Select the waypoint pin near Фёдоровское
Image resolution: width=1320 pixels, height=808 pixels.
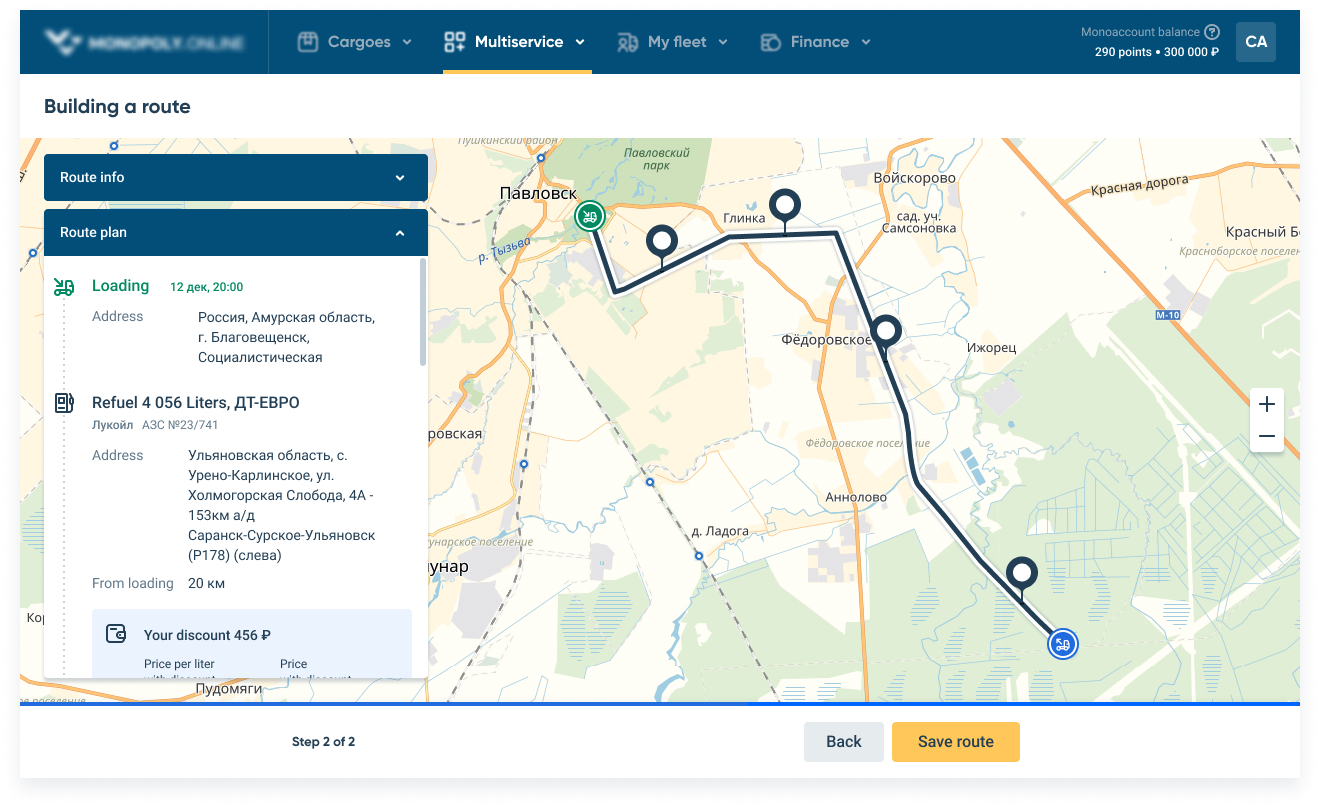tap(886, 331)
